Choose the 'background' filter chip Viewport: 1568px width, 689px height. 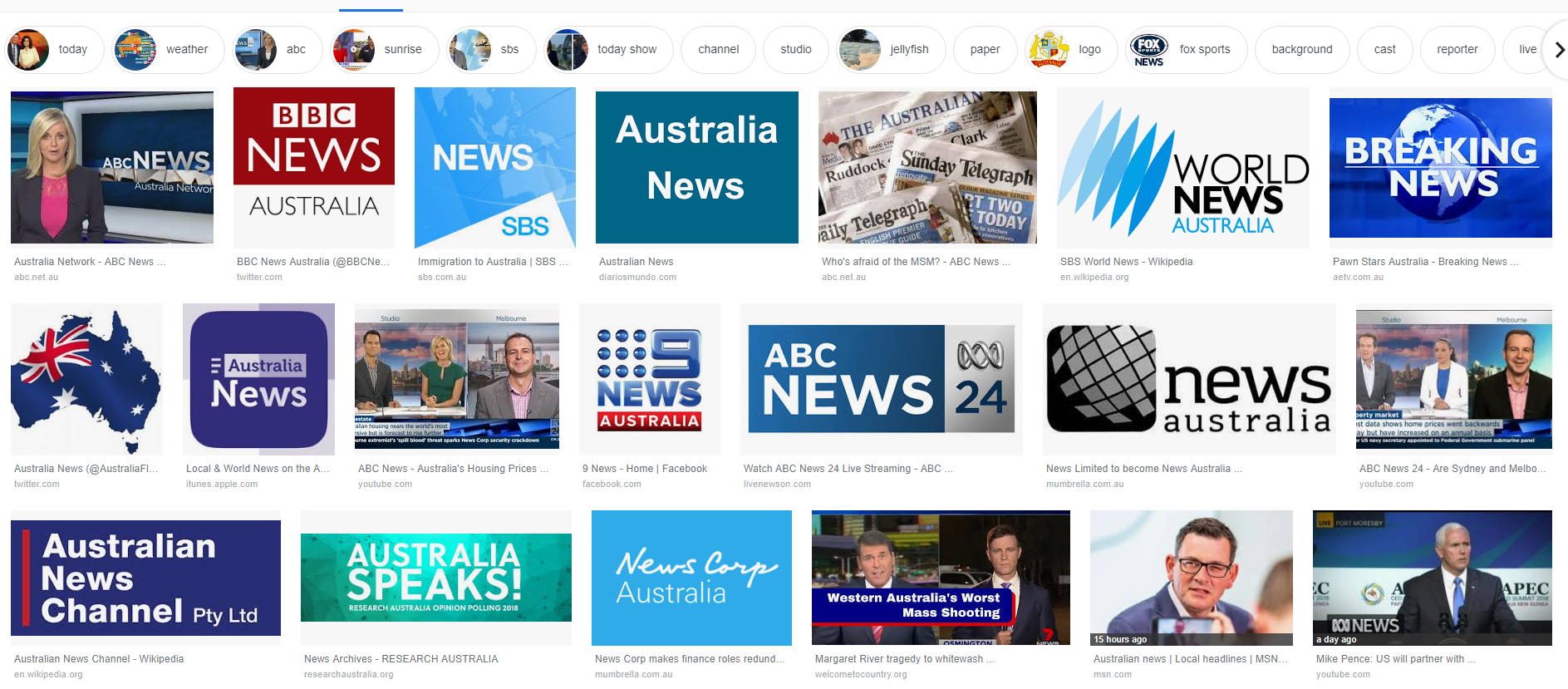coord(1302,50)
